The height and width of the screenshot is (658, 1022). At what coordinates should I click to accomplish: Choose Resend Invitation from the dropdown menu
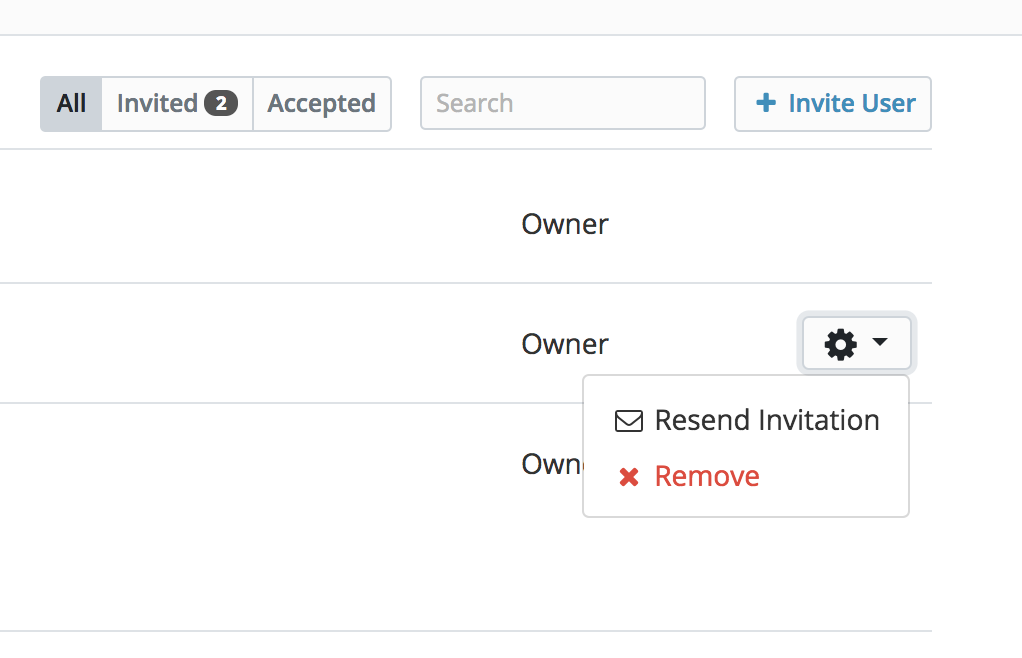pyautogui.click(x=746, y=420)
